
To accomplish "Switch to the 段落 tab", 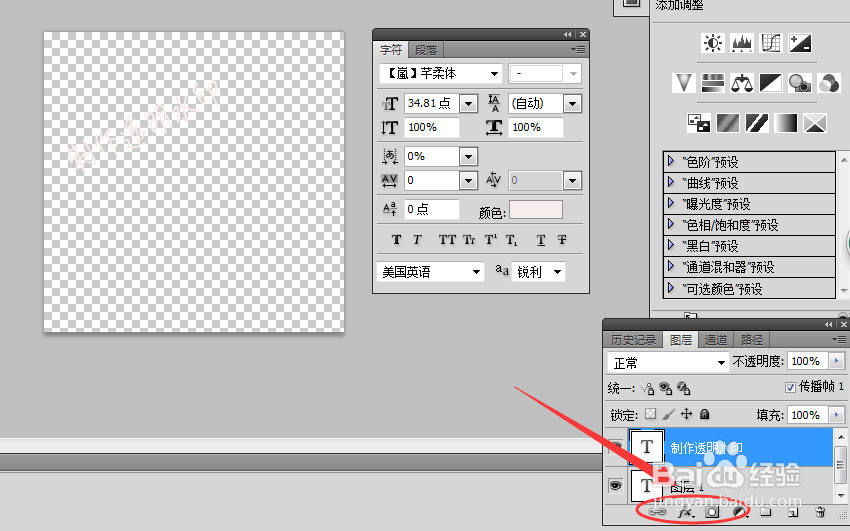I will [426, 50].
